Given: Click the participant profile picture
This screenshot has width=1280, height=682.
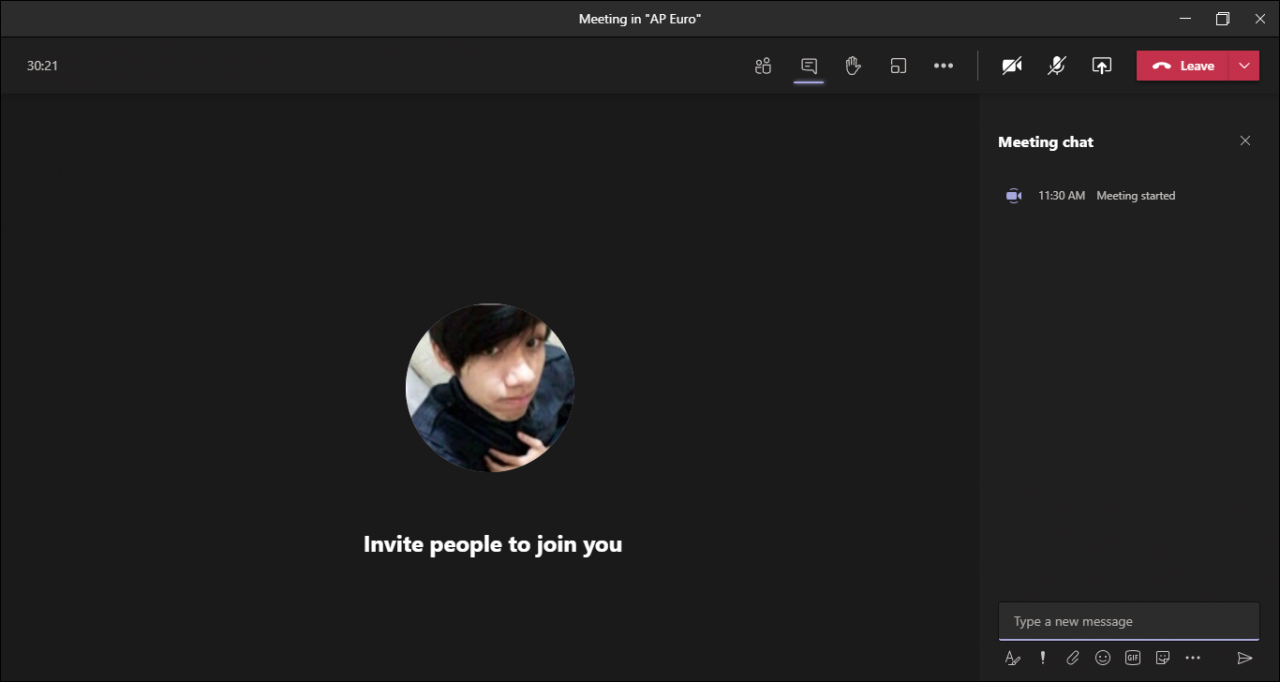Looking at the screenshot, I should click(x=490, y=387).
